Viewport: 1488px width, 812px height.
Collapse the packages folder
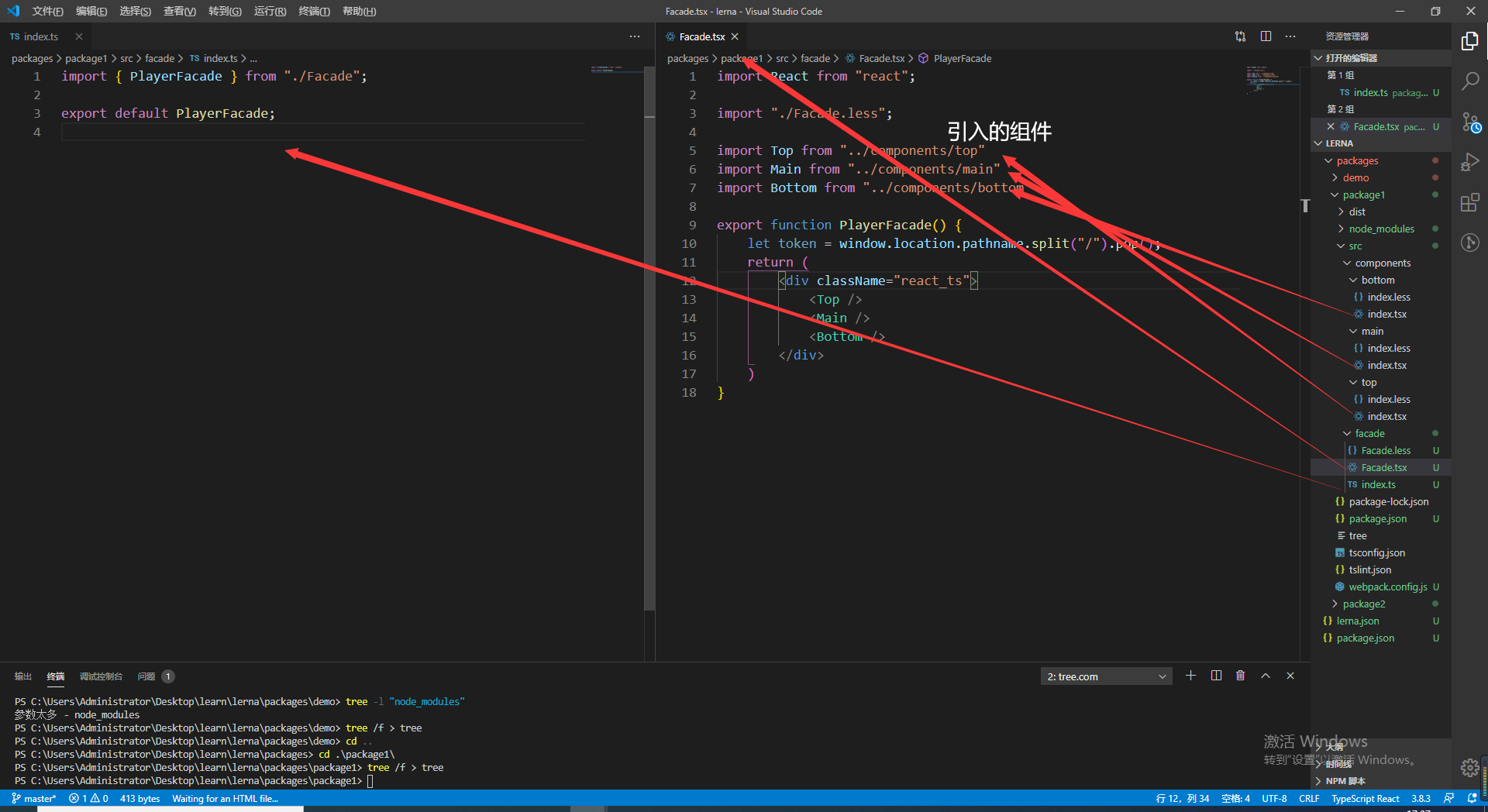(1357, 160)
